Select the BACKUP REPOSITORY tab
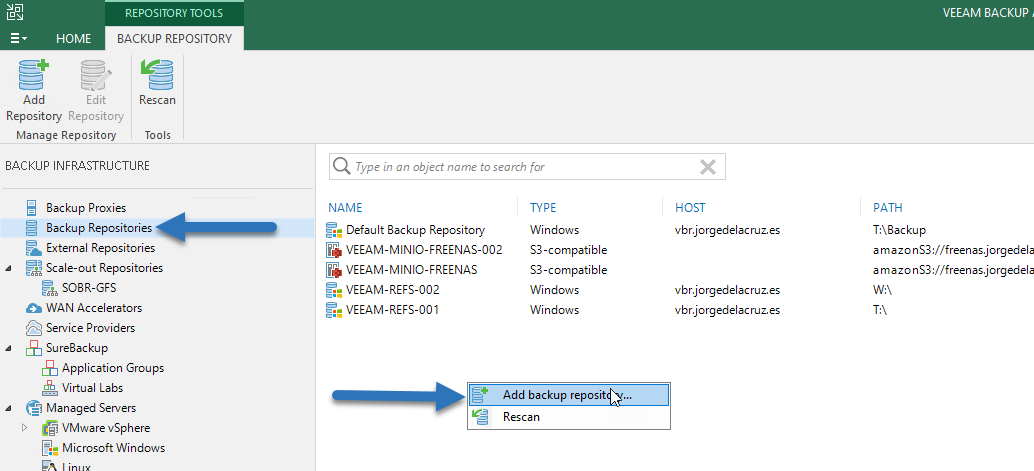Image resolution: width=1034 pixels, height=471 pixels. click(174, 38)
